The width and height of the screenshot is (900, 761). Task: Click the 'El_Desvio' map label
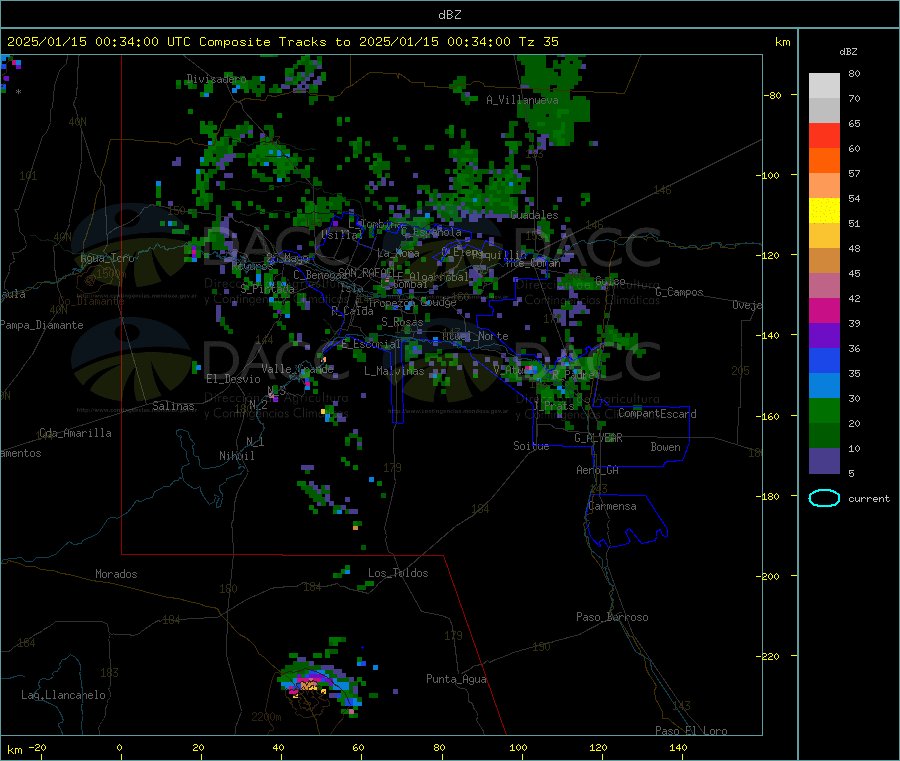pyautogui.click(x=233, y=379)
